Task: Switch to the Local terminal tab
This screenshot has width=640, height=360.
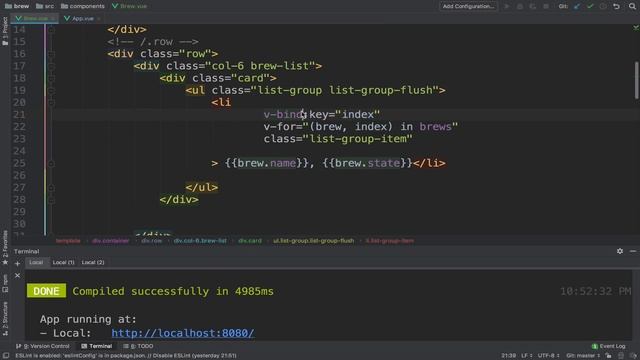Action: pyautogui.click(x=36, y=262)
